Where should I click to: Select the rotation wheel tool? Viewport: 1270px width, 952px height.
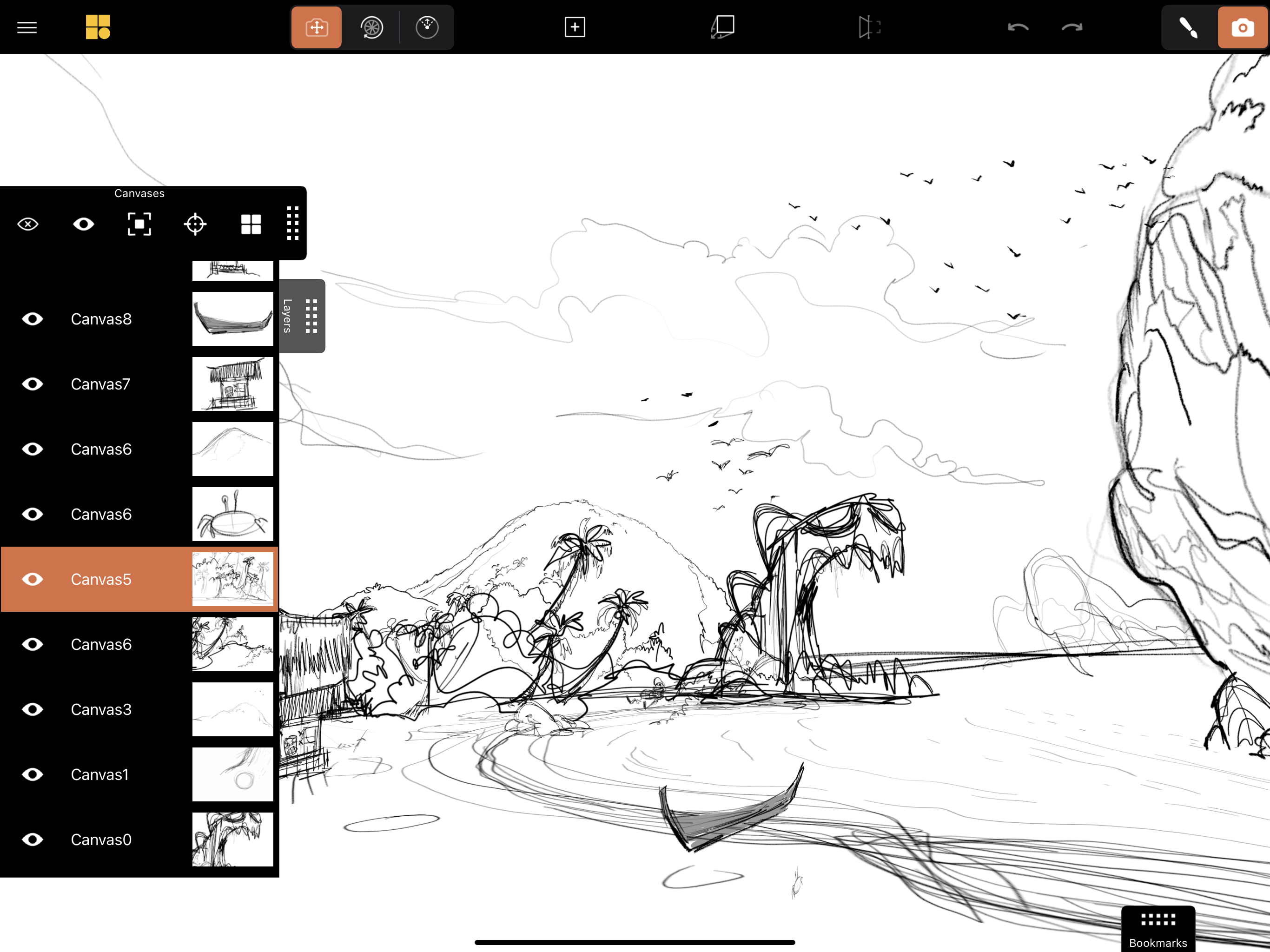371,27
